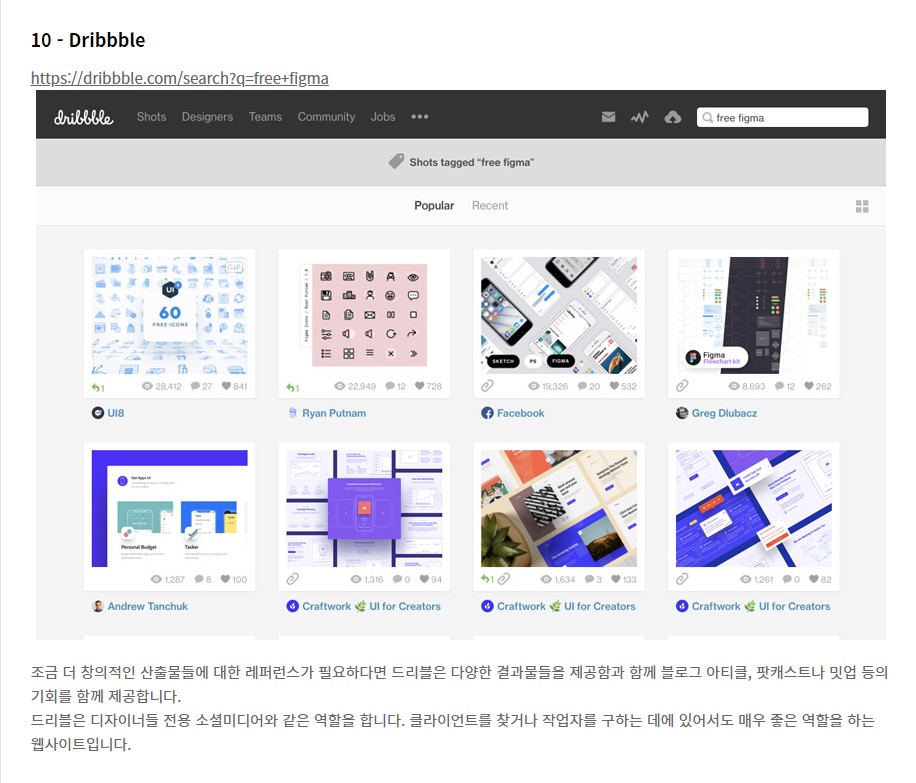Like the Greg Dlubacz shot with 262 hearts

click(x=809, y=386)
